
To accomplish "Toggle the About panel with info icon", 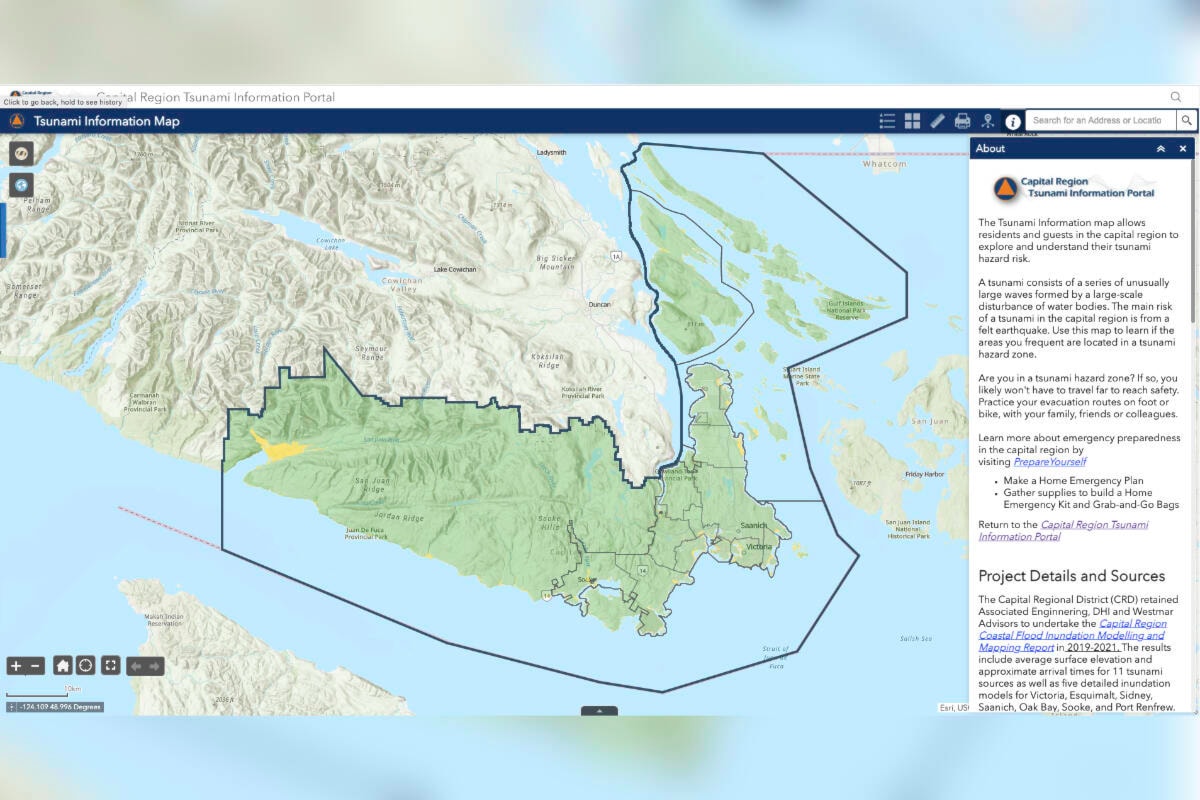I will click(1012, 120).
